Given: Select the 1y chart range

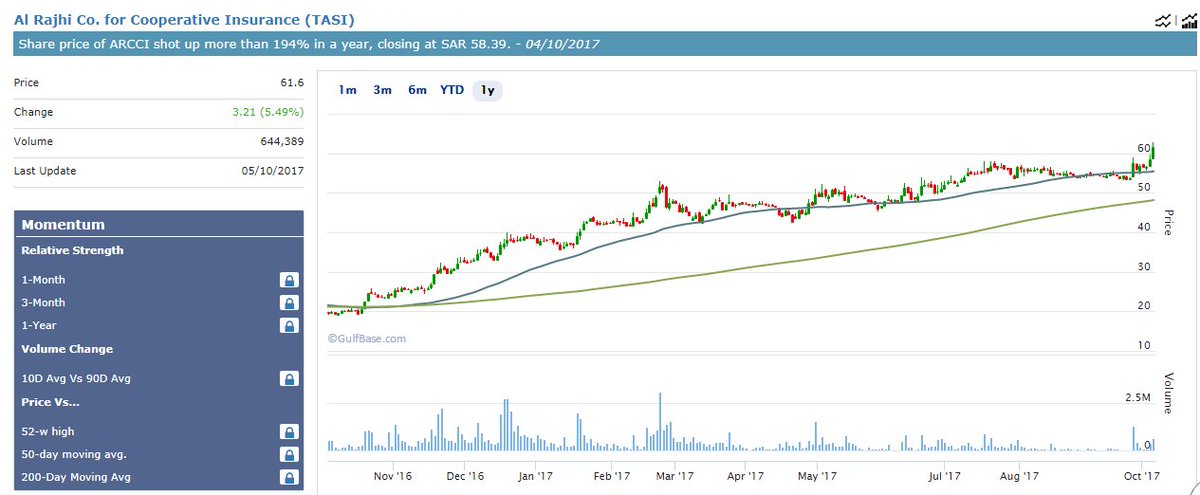Looking at the screenshot, I should 487,90.
